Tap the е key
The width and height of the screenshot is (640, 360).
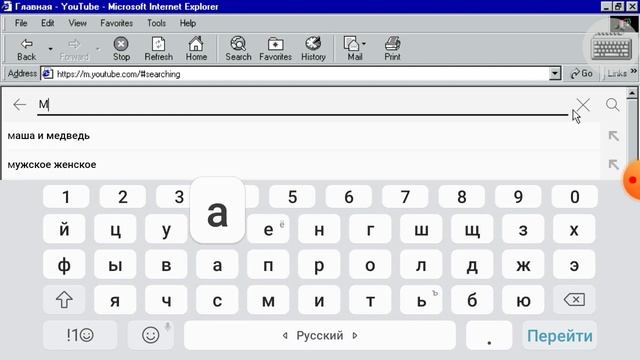[268, 229]
